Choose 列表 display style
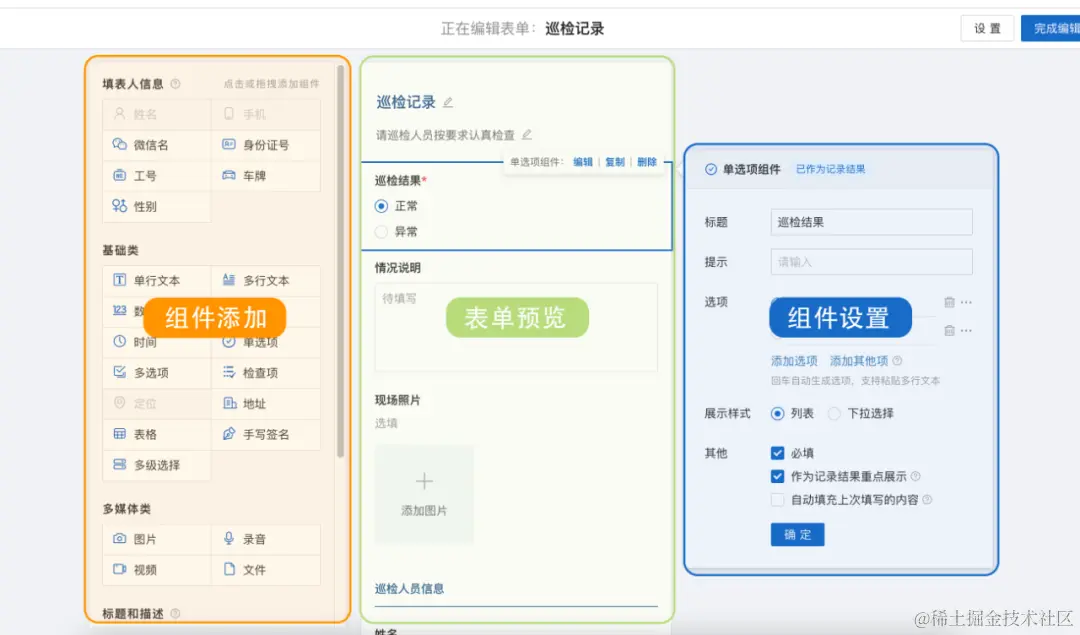This screenshot has height=635, width=1080. coord(777,413)
